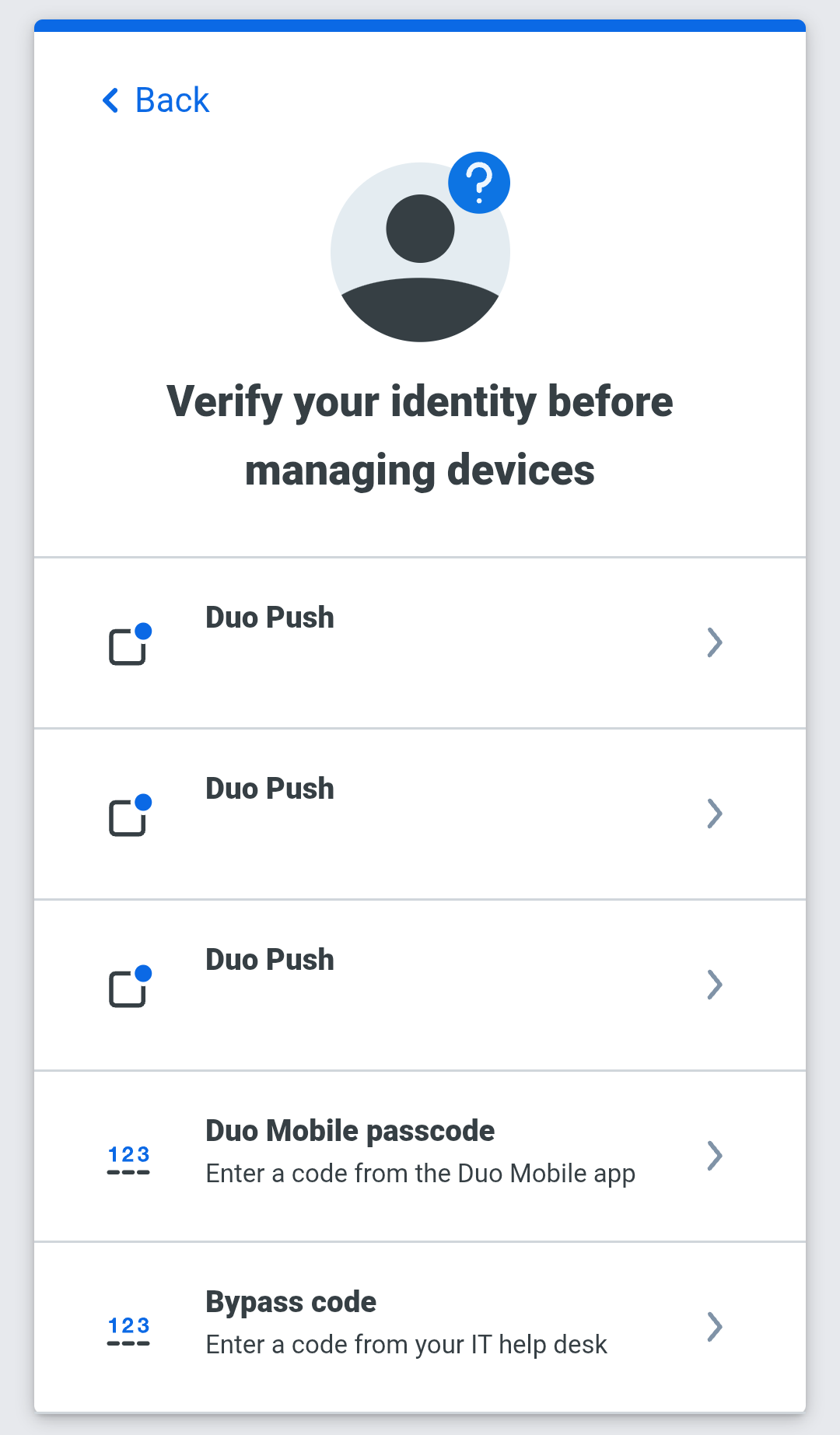Open the second Duo Push chevron arrow
The image size is (840, 1435).
coord(715,814)
